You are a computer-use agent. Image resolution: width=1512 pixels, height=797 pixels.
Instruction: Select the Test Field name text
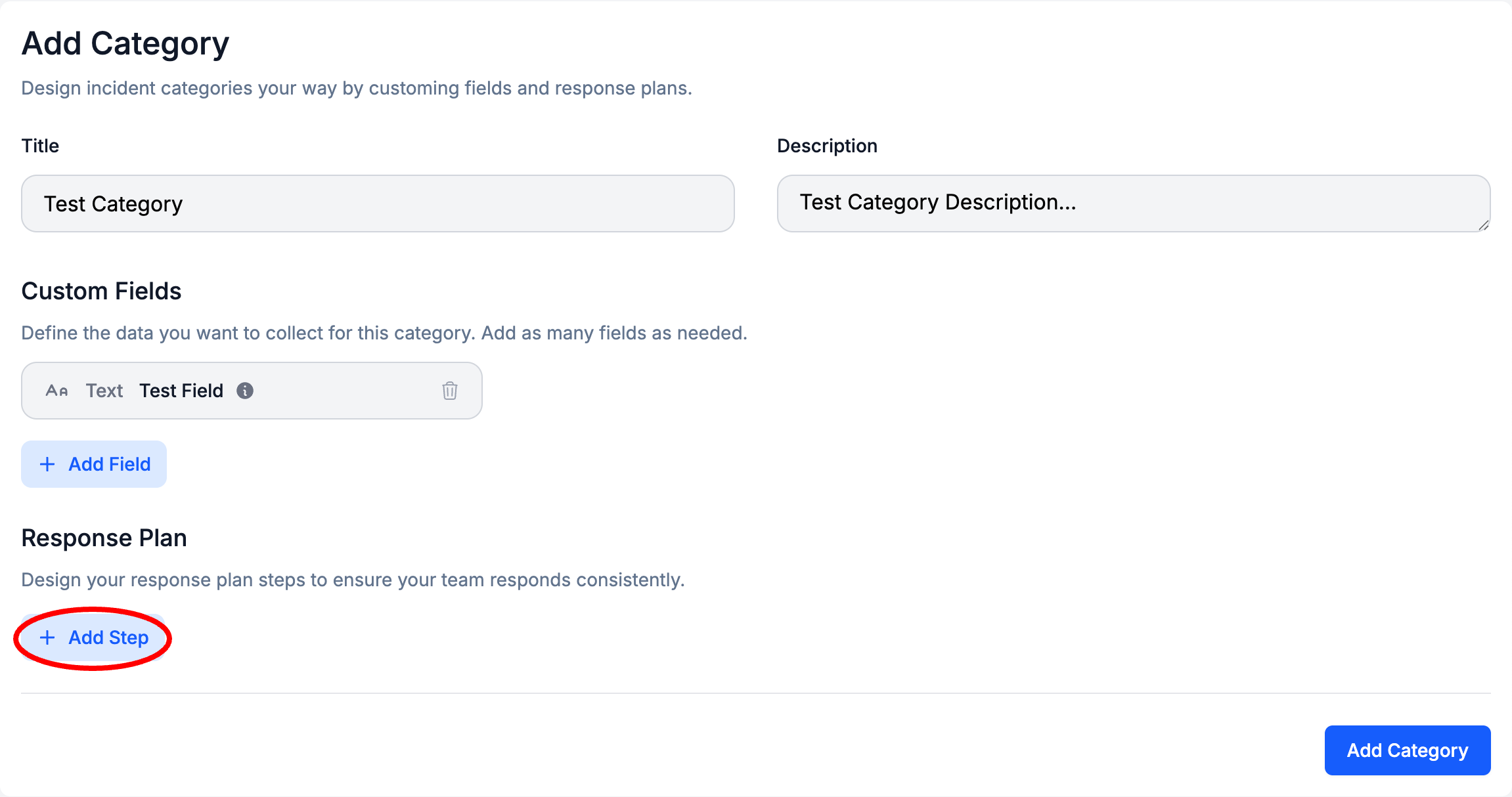[x=181, y=391]
